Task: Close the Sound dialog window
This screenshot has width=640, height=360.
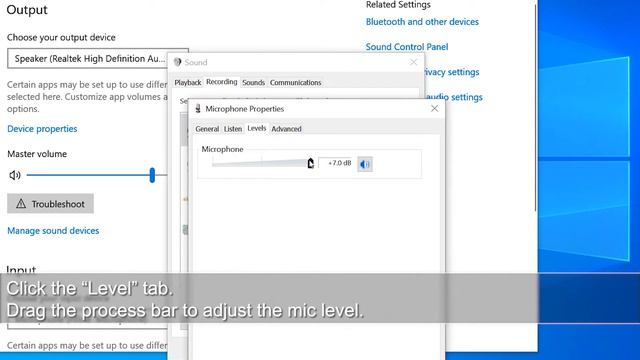Action: click(x=413, y=62)
